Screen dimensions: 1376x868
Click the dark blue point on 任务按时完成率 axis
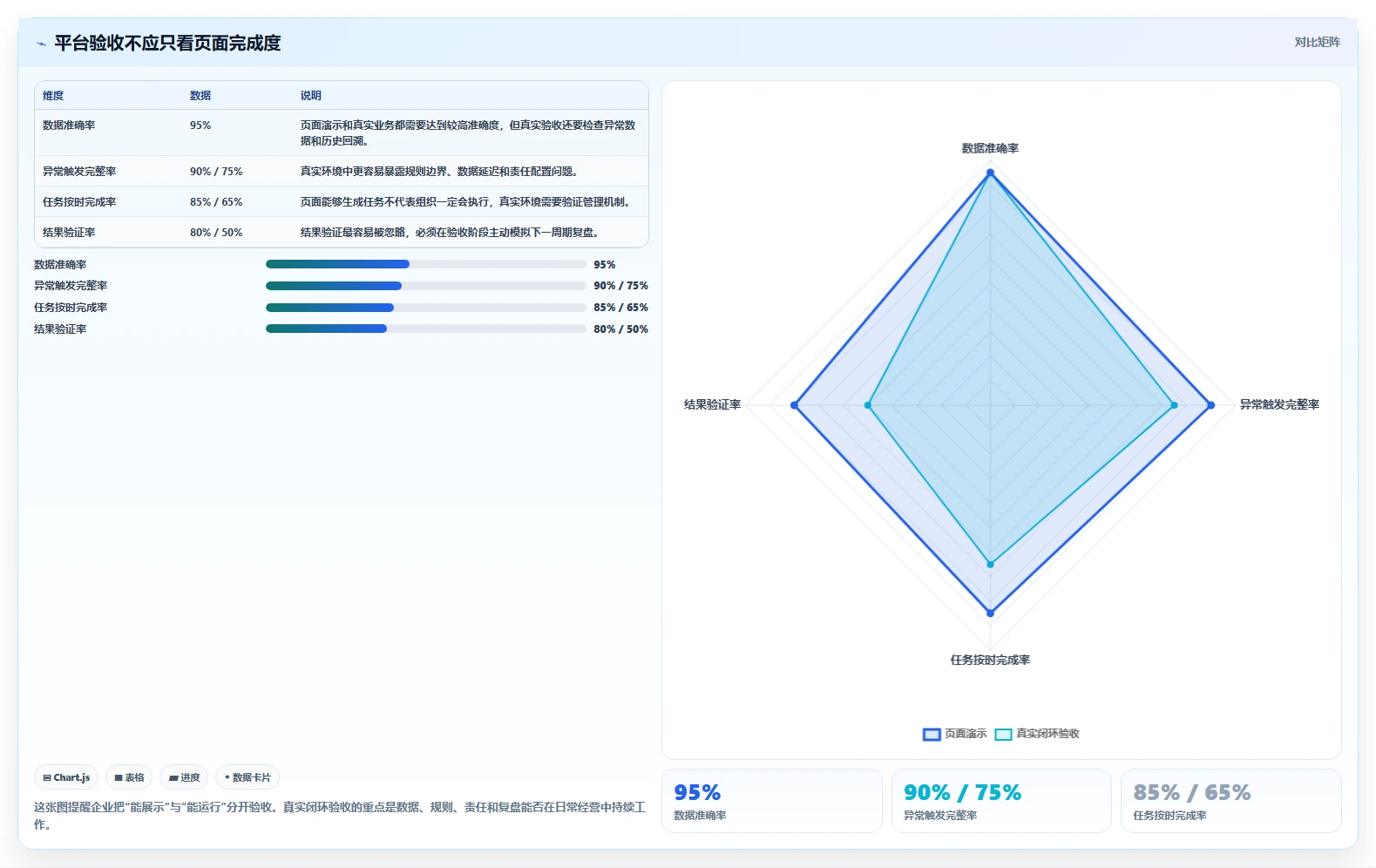pyautogui.click(x=990, y=614)
